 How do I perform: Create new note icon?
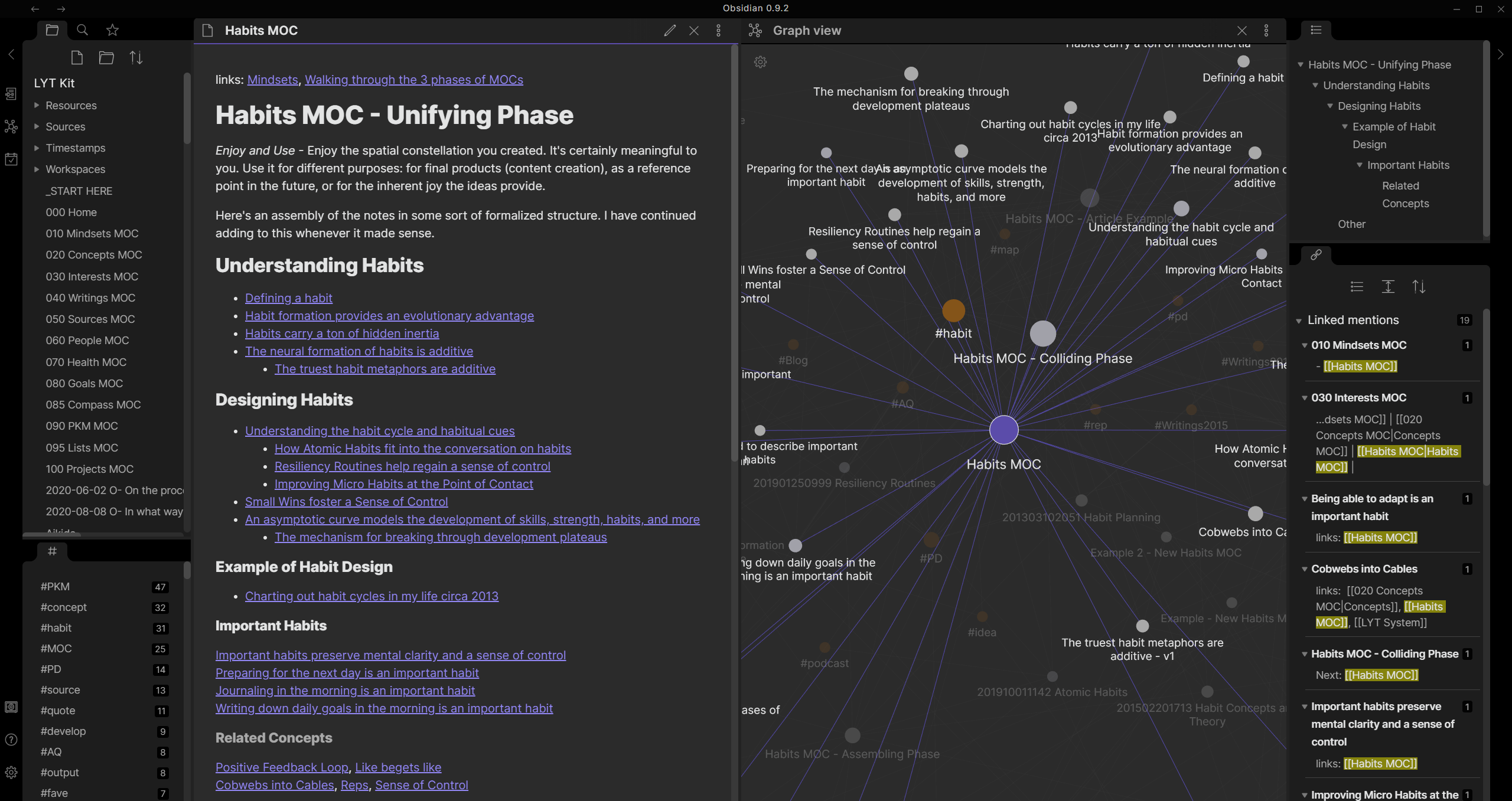[x=77, y=57]
